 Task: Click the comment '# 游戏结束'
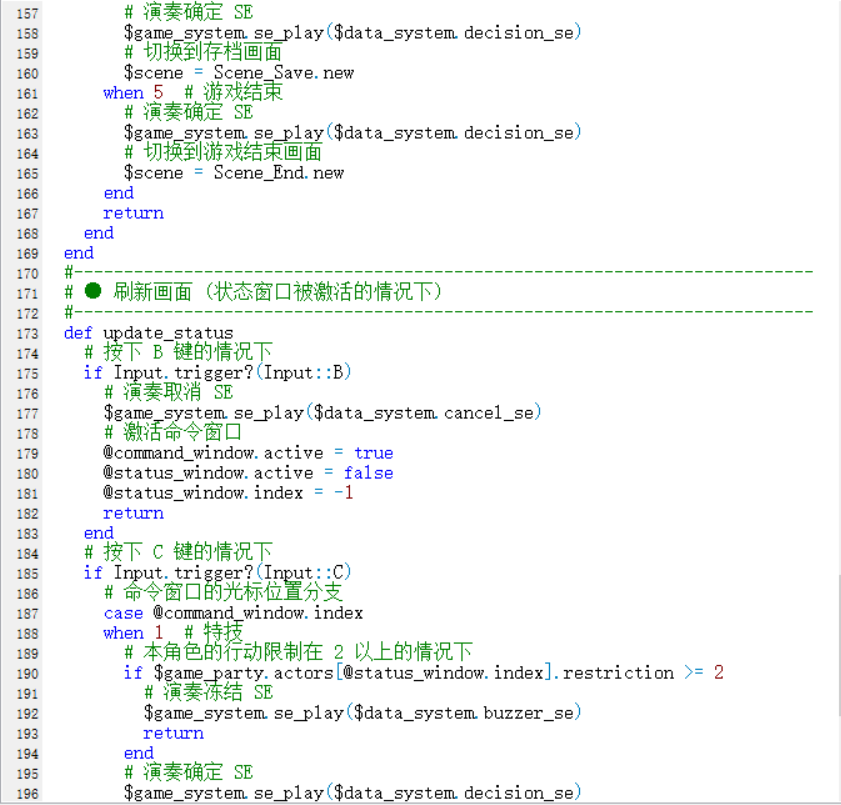233,92
